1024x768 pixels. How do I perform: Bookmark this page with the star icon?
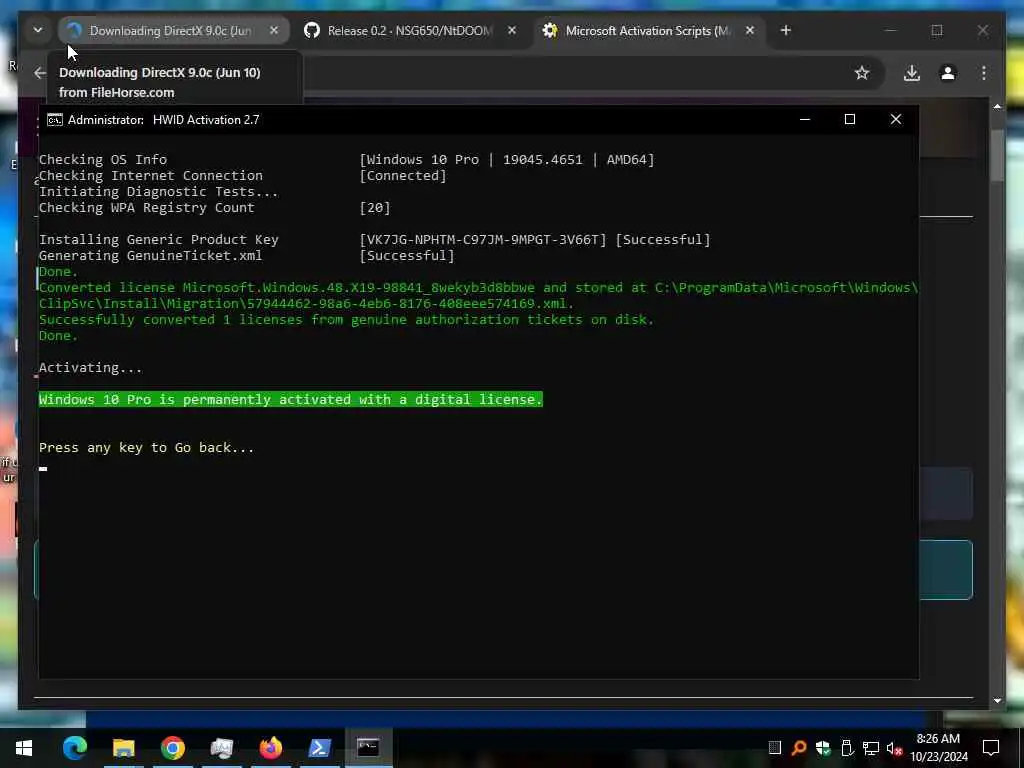click(x=862, y=72)
